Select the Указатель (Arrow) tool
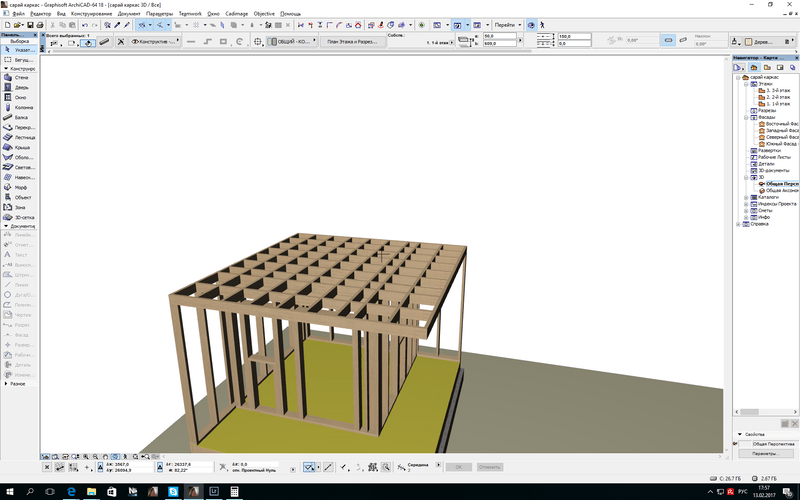800x500 pixels. coord(18,48)
